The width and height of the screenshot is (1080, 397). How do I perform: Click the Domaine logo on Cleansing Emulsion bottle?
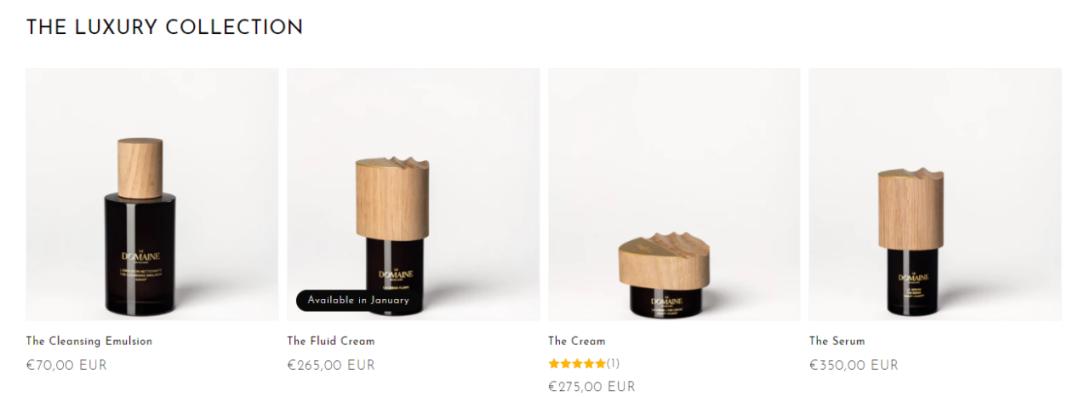pyautogui.click(x=141, y=256)
